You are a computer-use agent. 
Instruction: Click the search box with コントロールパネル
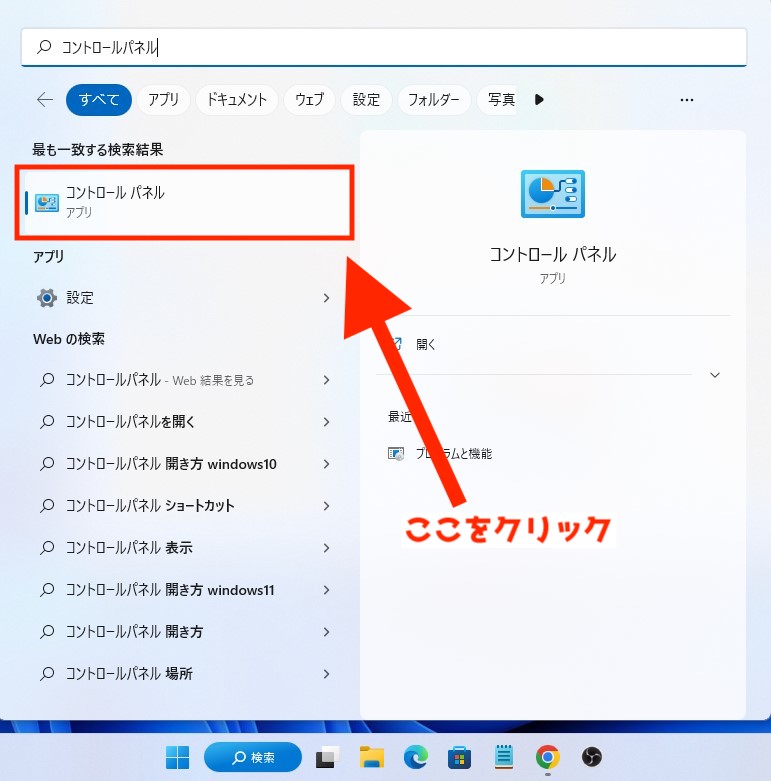tap(384, 47)
